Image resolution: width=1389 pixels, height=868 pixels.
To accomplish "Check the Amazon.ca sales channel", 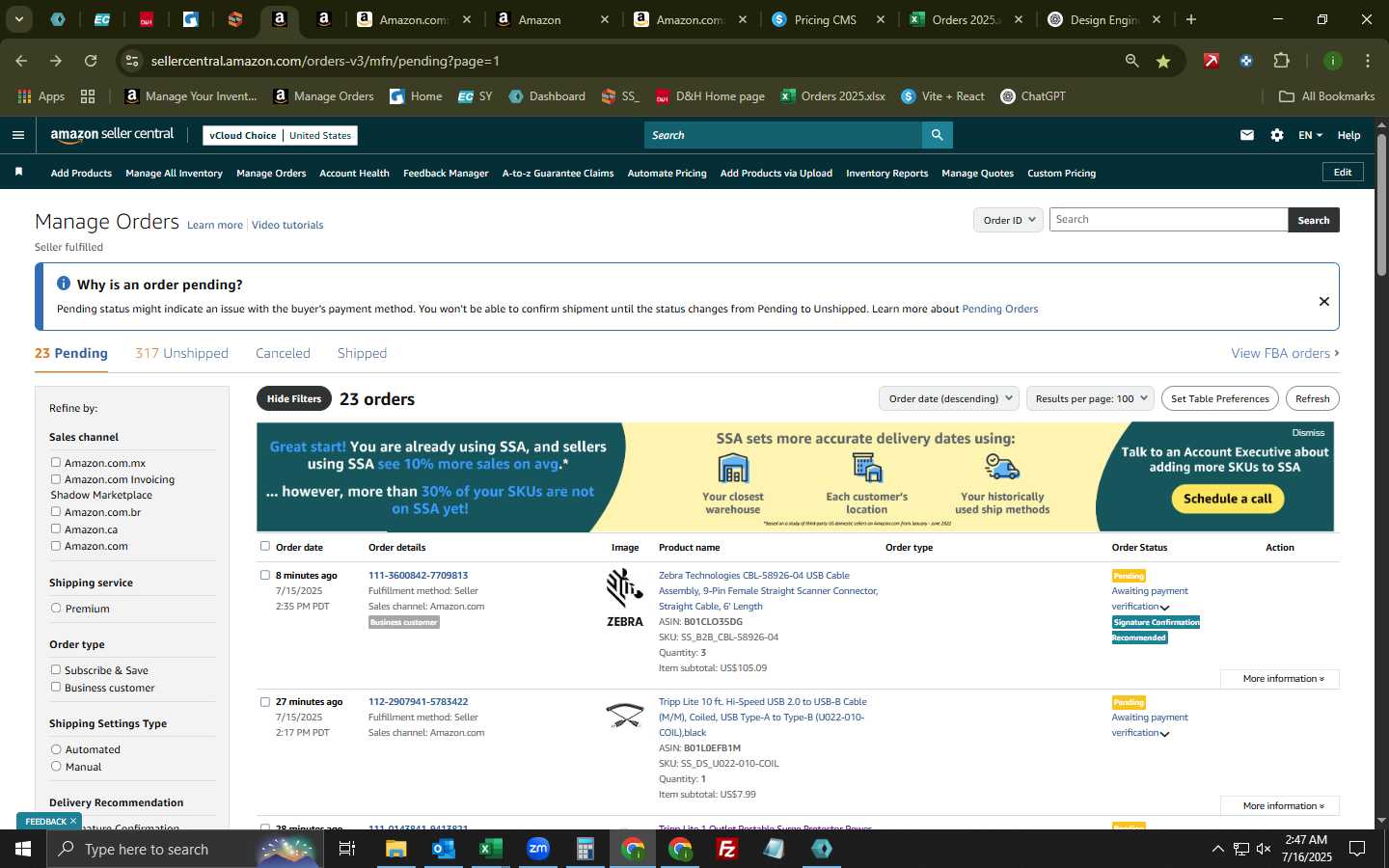I will [56, 529].
